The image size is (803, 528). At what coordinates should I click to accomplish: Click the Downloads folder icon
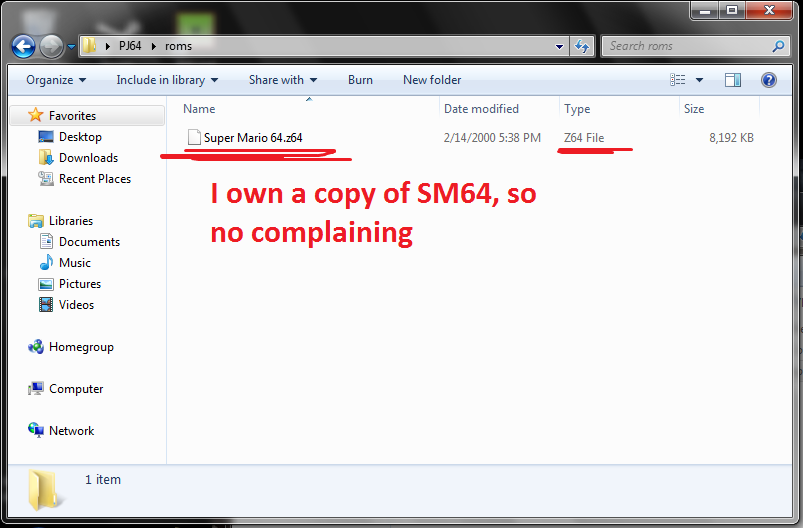[x=46, y=157]
